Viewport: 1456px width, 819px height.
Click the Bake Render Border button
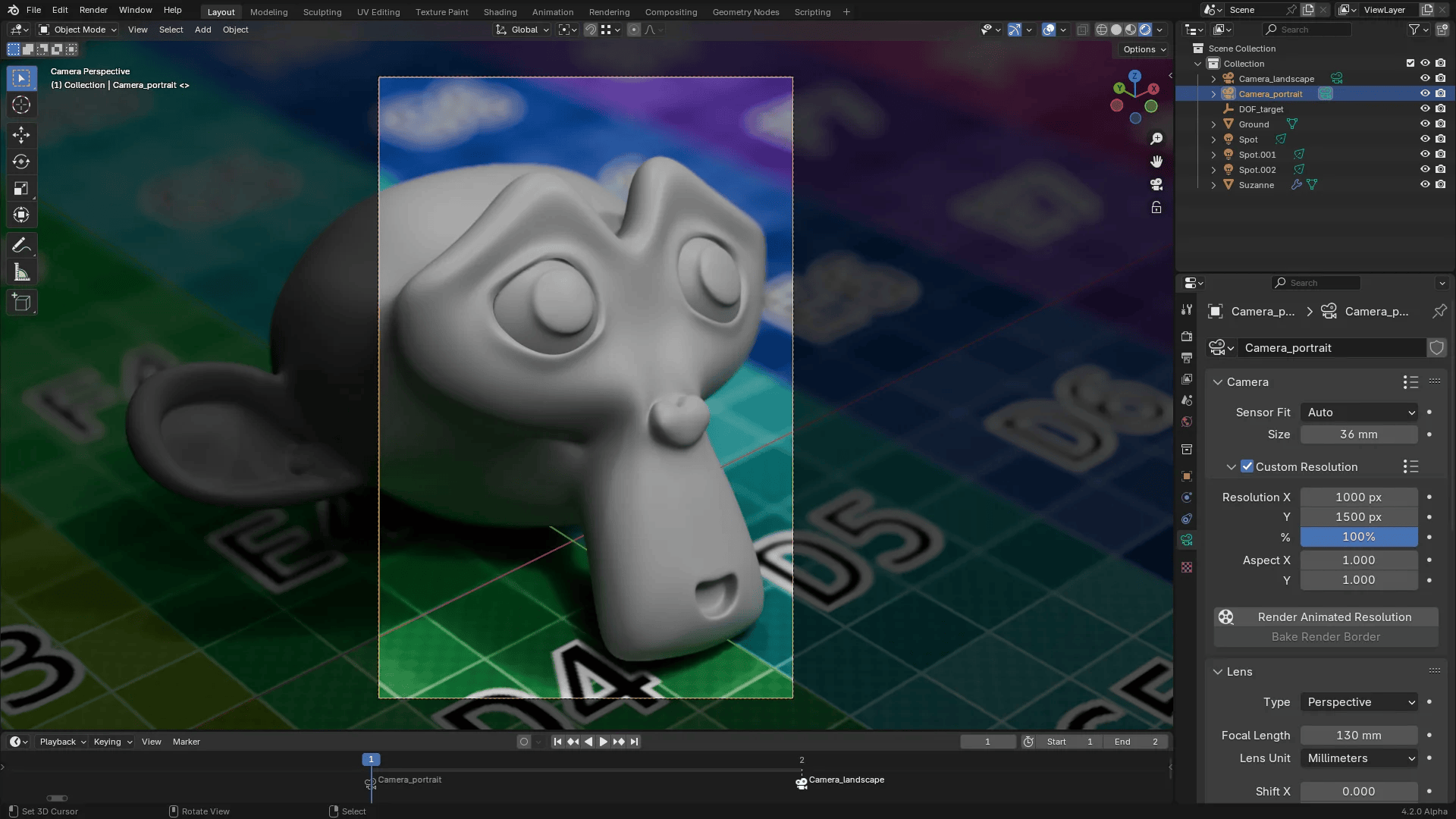pyautogui.click(x=1326, y=637)
